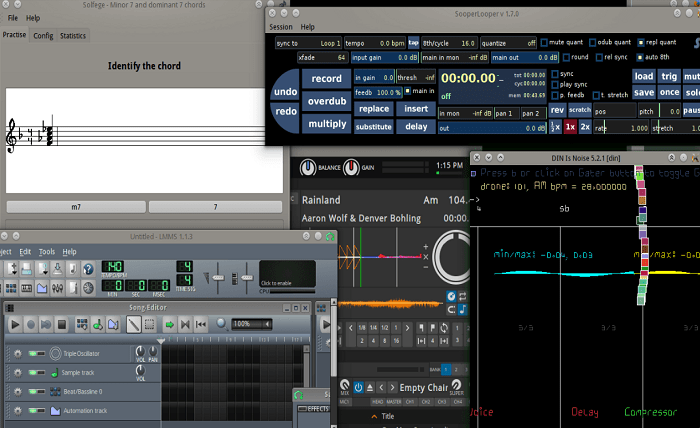The height and width of the screenshot is (428, 700).
Task: Enable the rel sync checkbox
Action: 599,57
